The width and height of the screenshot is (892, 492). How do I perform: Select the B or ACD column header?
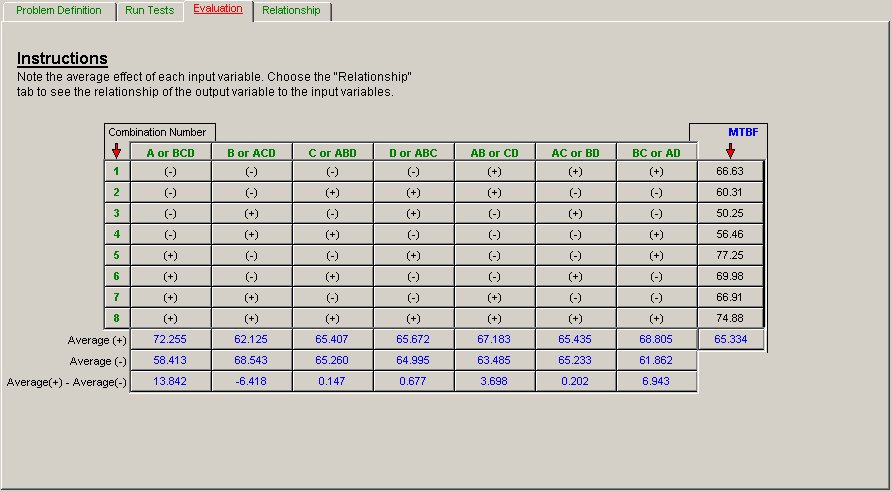pos(251,153)
